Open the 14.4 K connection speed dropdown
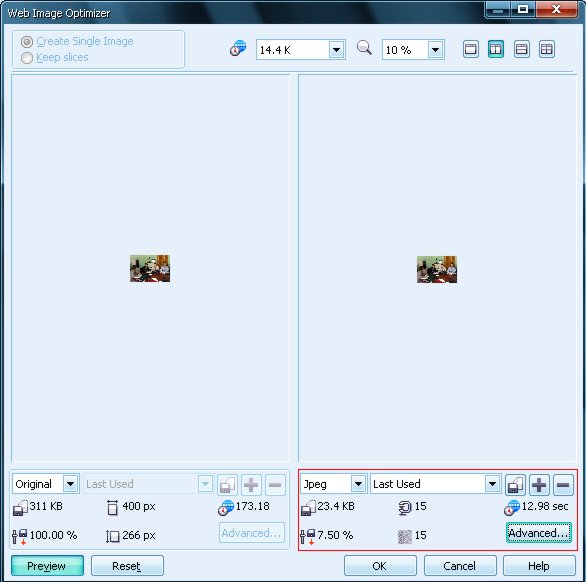 (x=336, y=50)
